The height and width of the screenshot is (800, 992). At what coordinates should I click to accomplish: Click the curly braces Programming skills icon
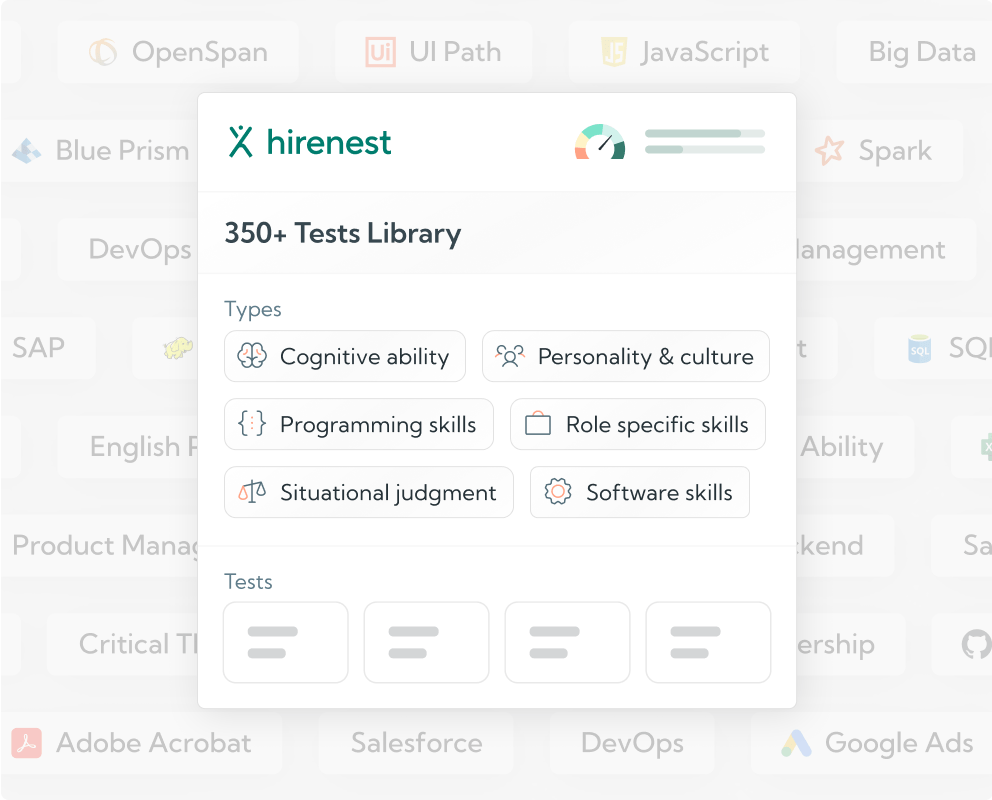click(x=252, y=425)
